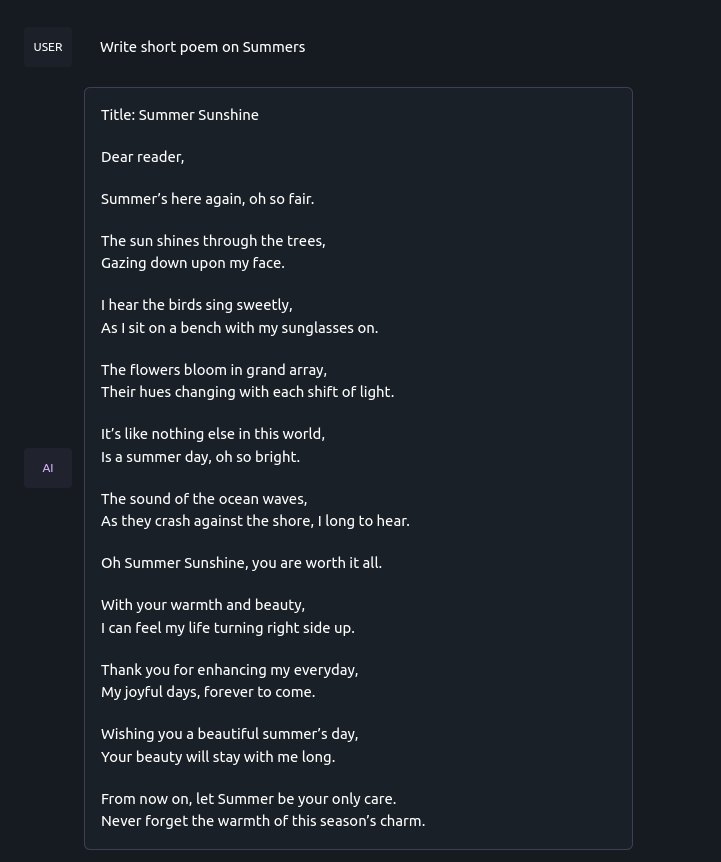Click 'The flowers bloom in grand array,' line
The height and width of the screenshot is (862, 721).
click(214, 370)
